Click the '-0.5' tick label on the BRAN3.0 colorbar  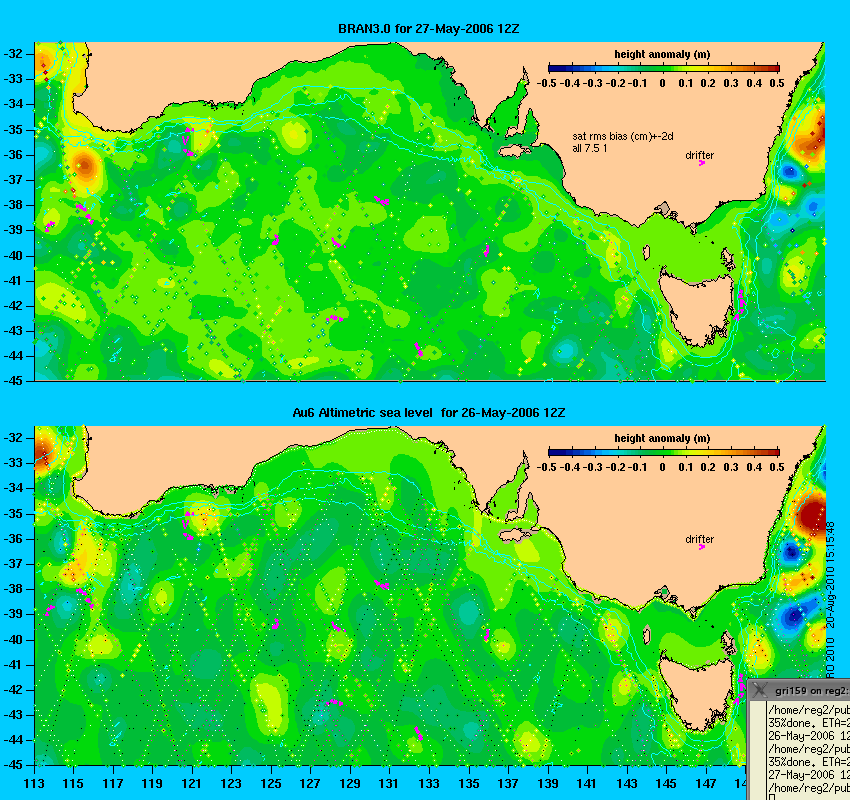click(547, 83)
